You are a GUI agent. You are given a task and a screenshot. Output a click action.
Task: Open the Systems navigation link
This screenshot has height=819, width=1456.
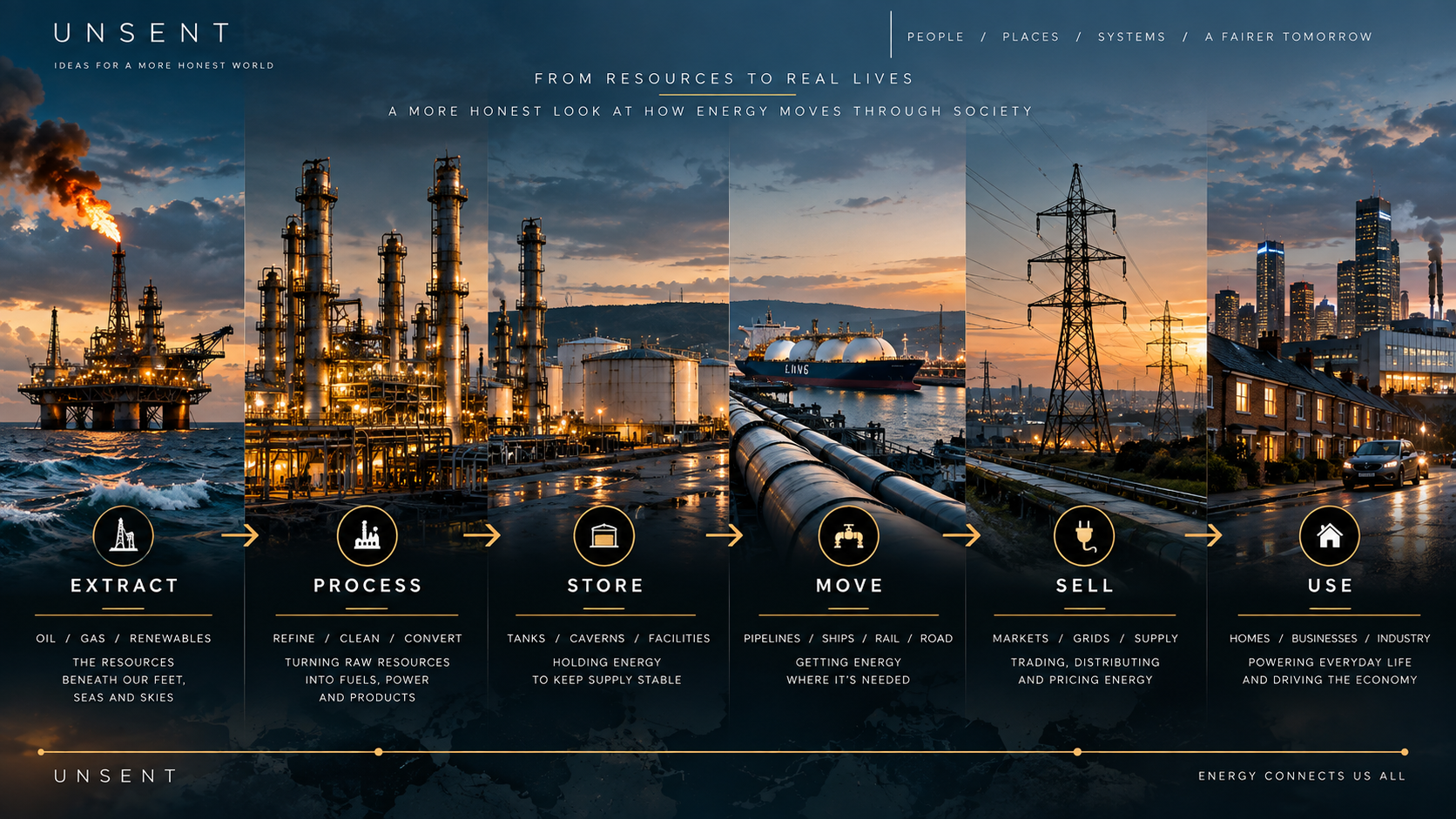coord(1132,37)
